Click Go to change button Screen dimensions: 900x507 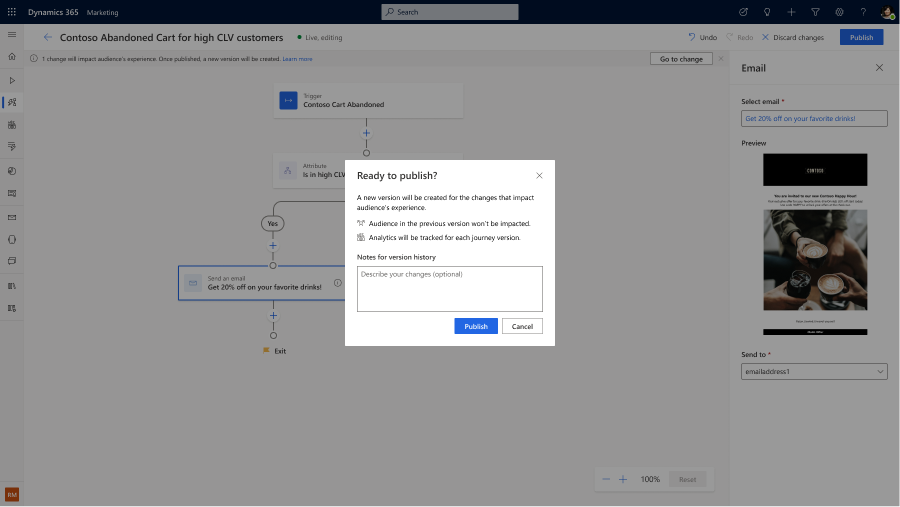click(x=681, y=59)
